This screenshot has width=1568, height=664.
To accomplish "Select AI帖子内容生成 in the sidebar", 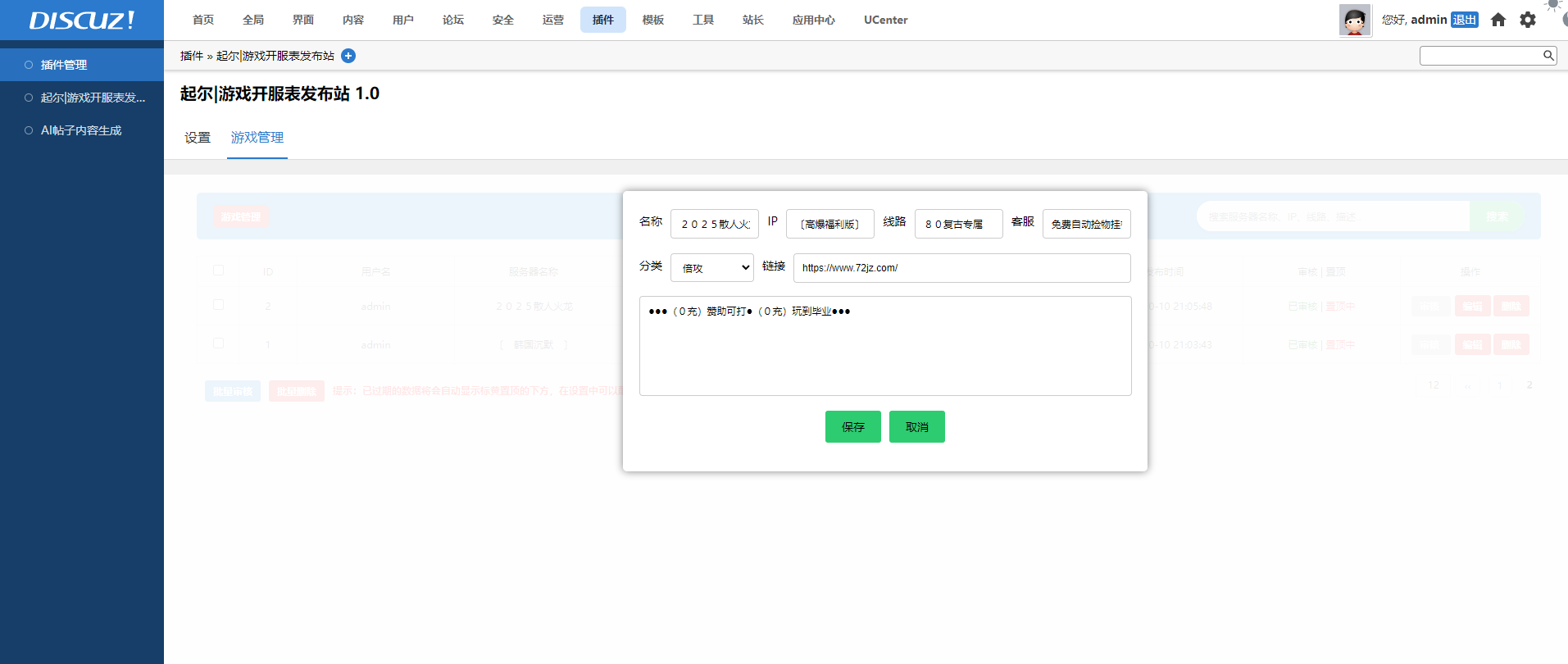I will tap(82, 130).
